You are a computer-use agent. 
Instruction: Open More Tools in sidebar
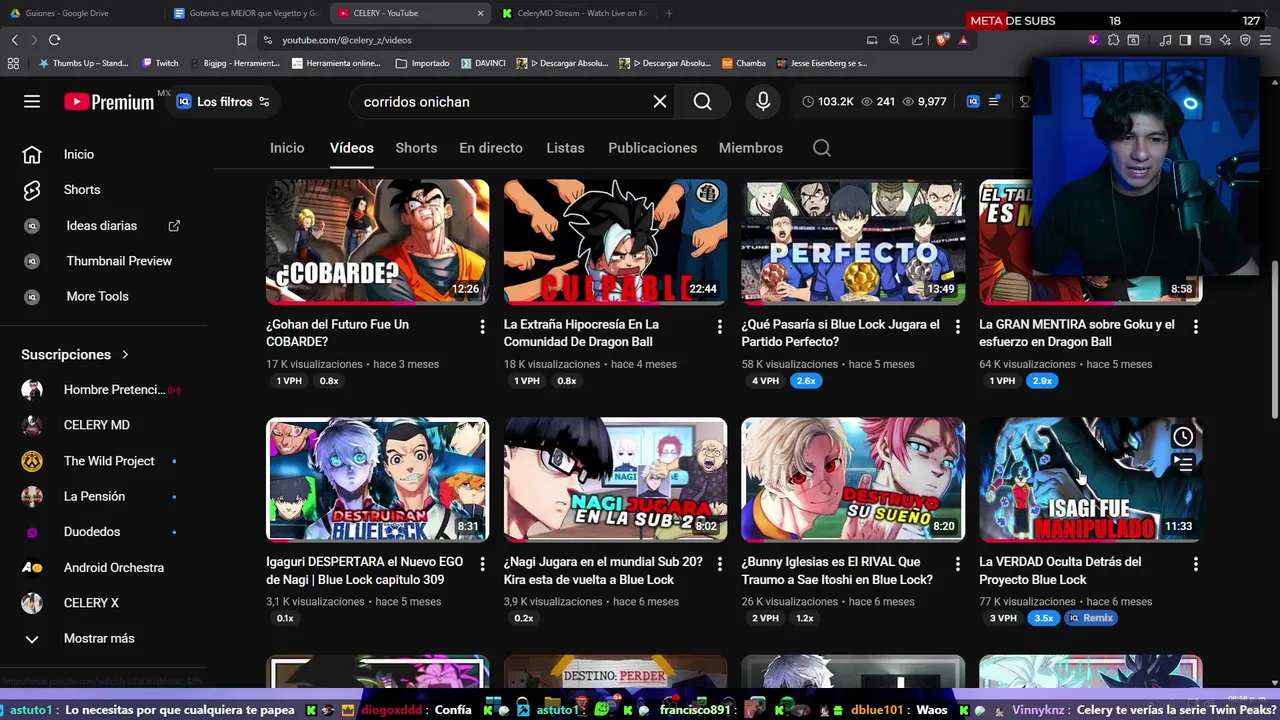point(104,296)
